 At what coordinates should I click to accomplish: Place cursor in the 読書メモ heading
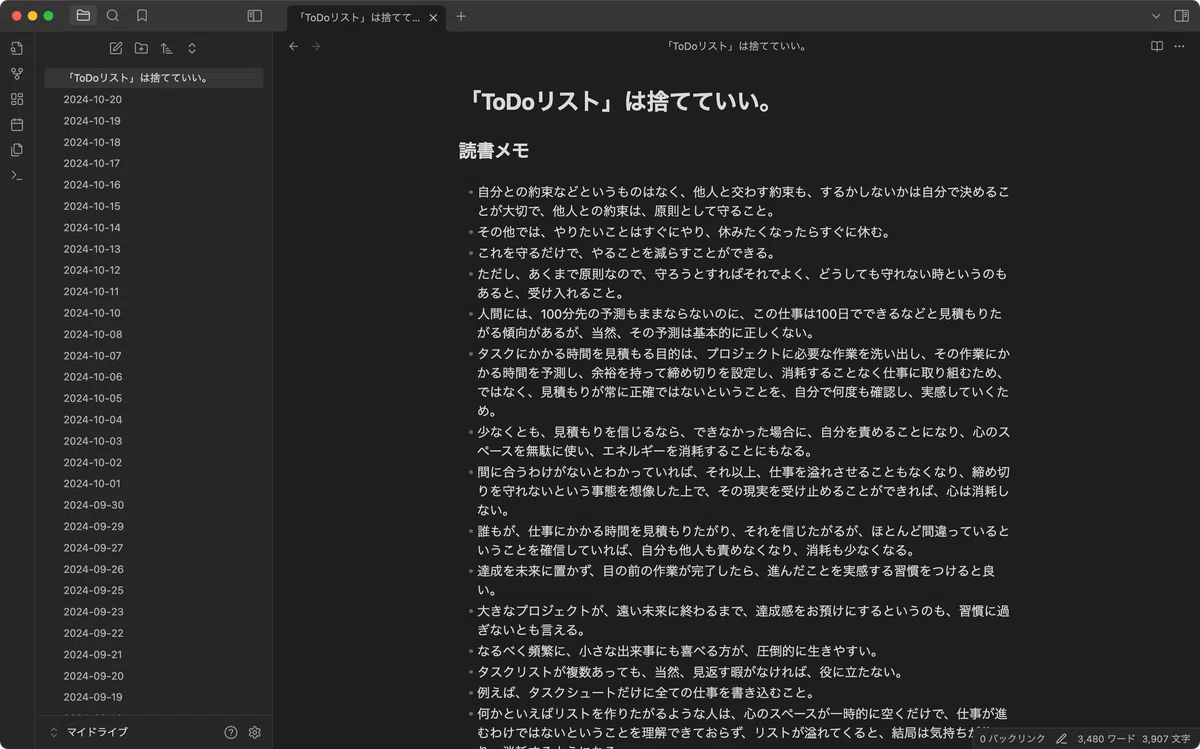point(494,151)
